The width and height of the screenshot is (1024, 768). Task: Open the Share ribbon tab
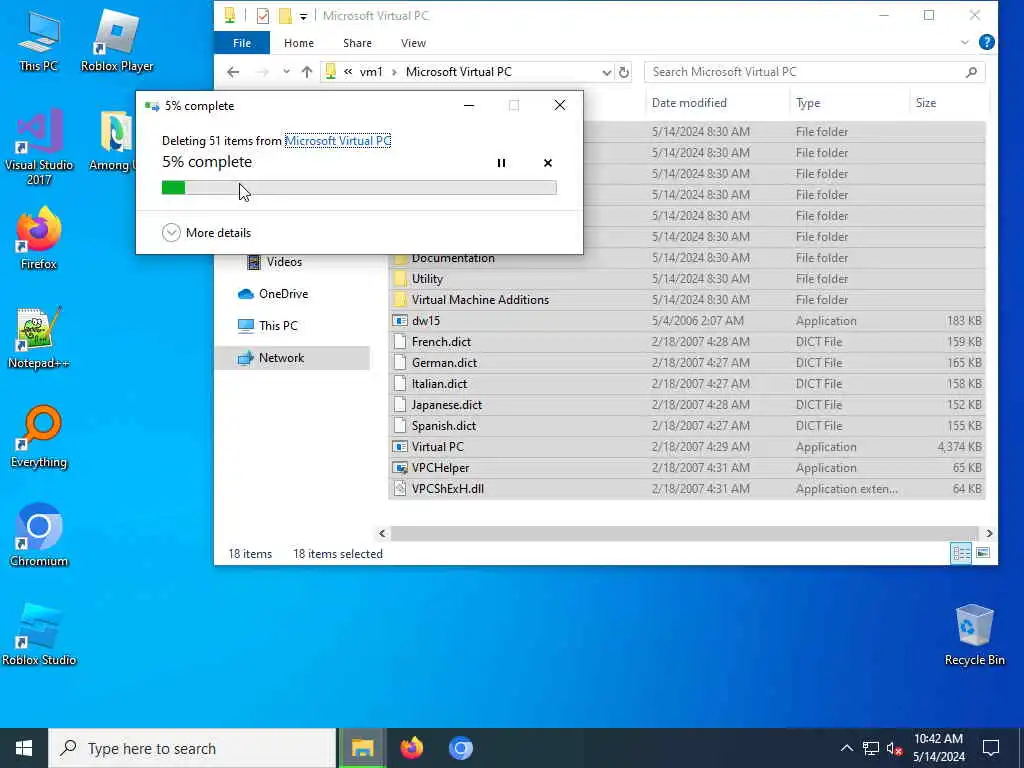(357, 43)
